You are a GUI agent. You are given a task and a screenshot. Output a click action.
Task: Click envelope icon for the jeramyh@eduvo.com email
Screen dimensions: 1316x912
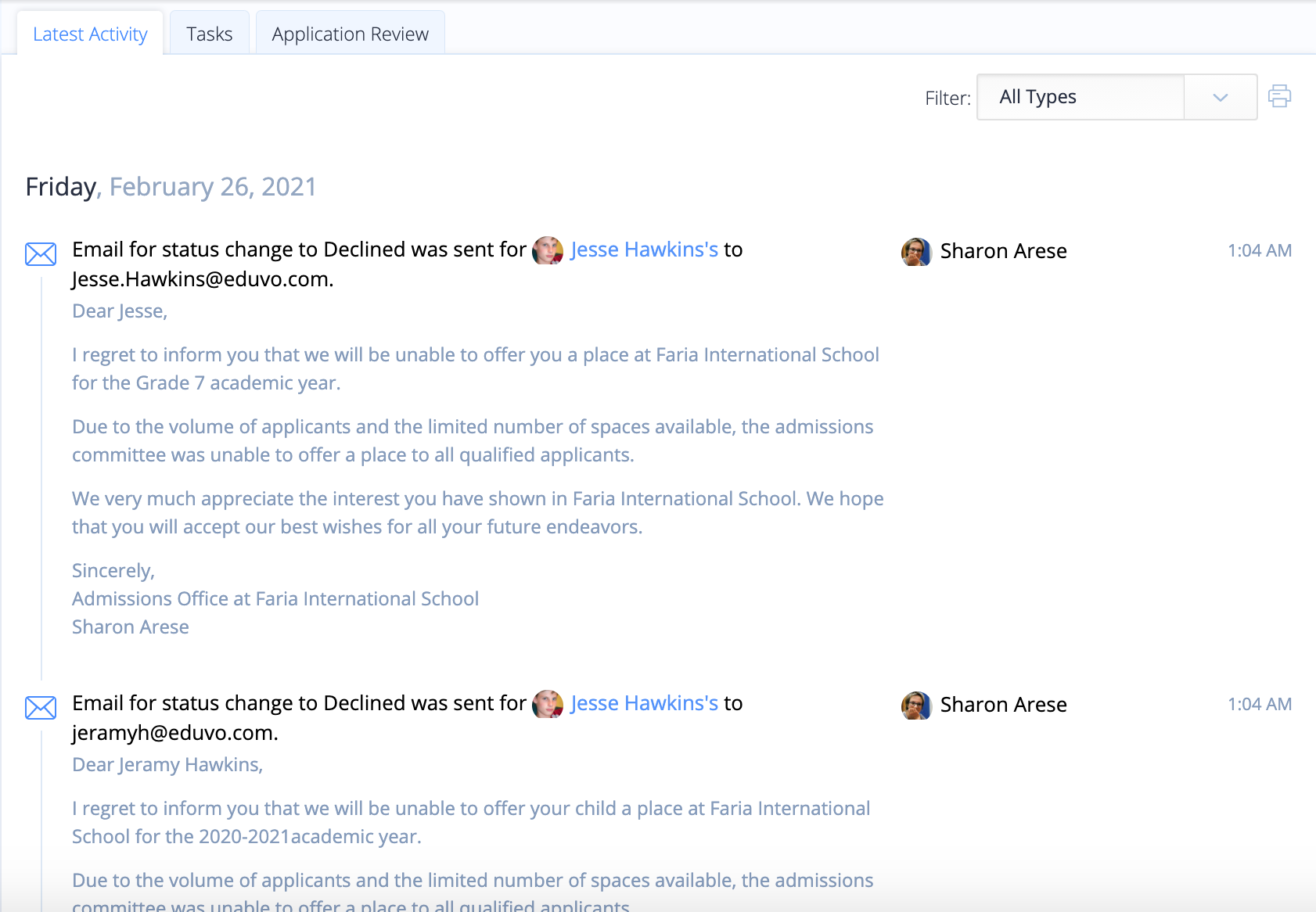(41, 708)
